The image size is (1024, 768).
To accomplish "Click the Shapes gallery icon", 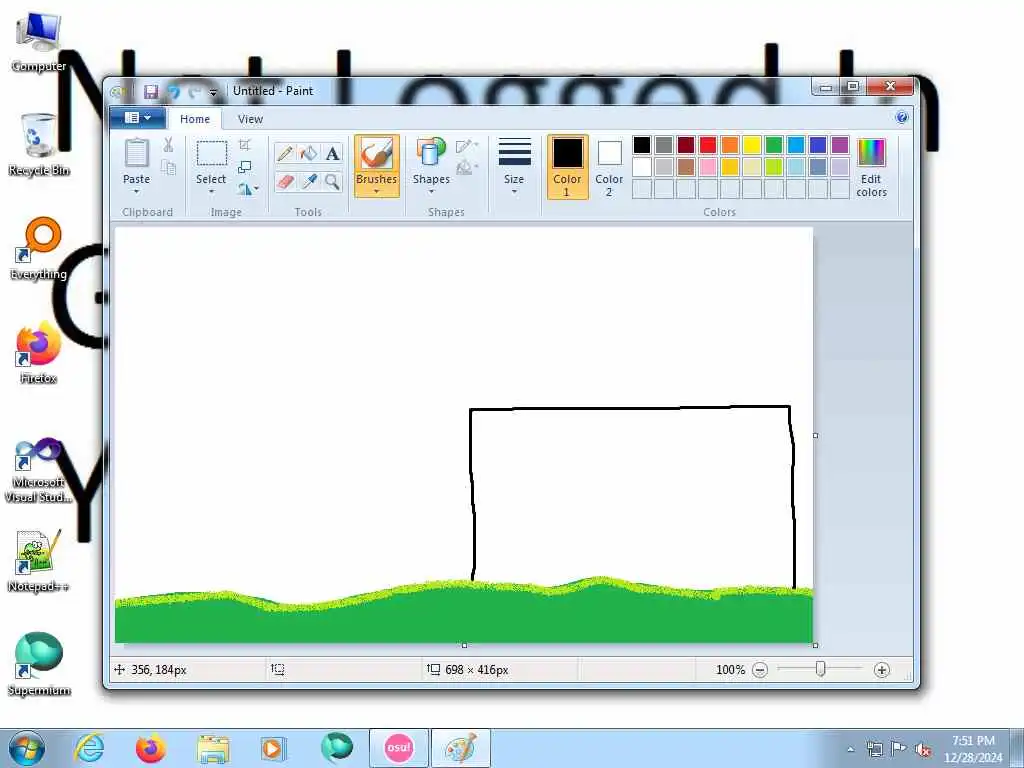I will tap(431, 153).
